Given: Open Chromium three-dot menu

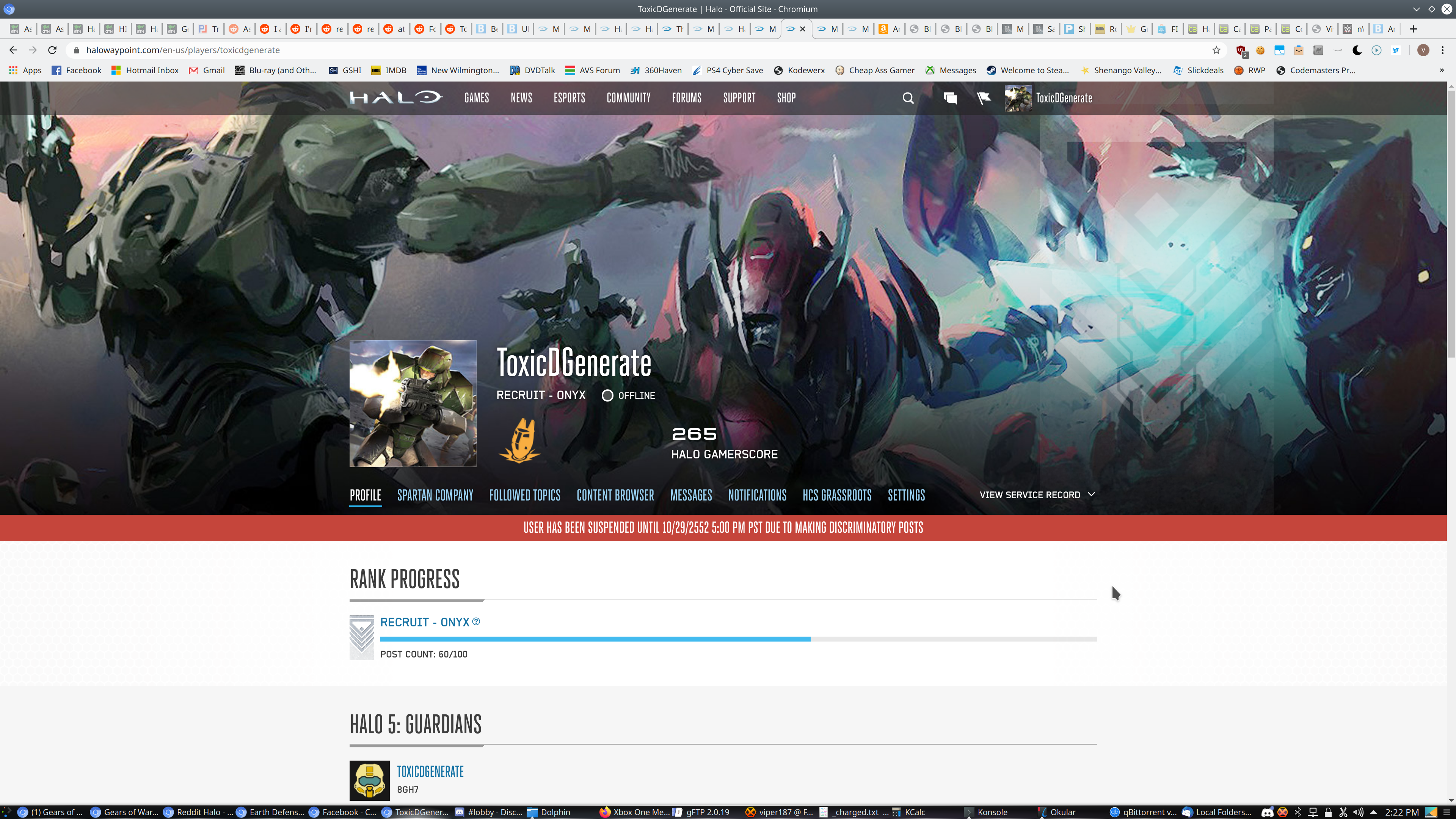Looking at the screenshot, I should (1442, 50).
